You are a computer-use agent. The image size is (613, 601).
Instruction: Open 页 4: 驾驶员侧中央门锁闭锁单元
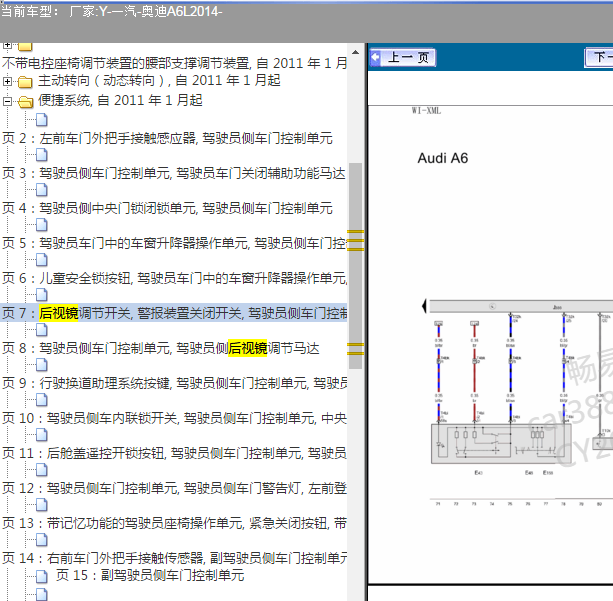pos(167,208)
